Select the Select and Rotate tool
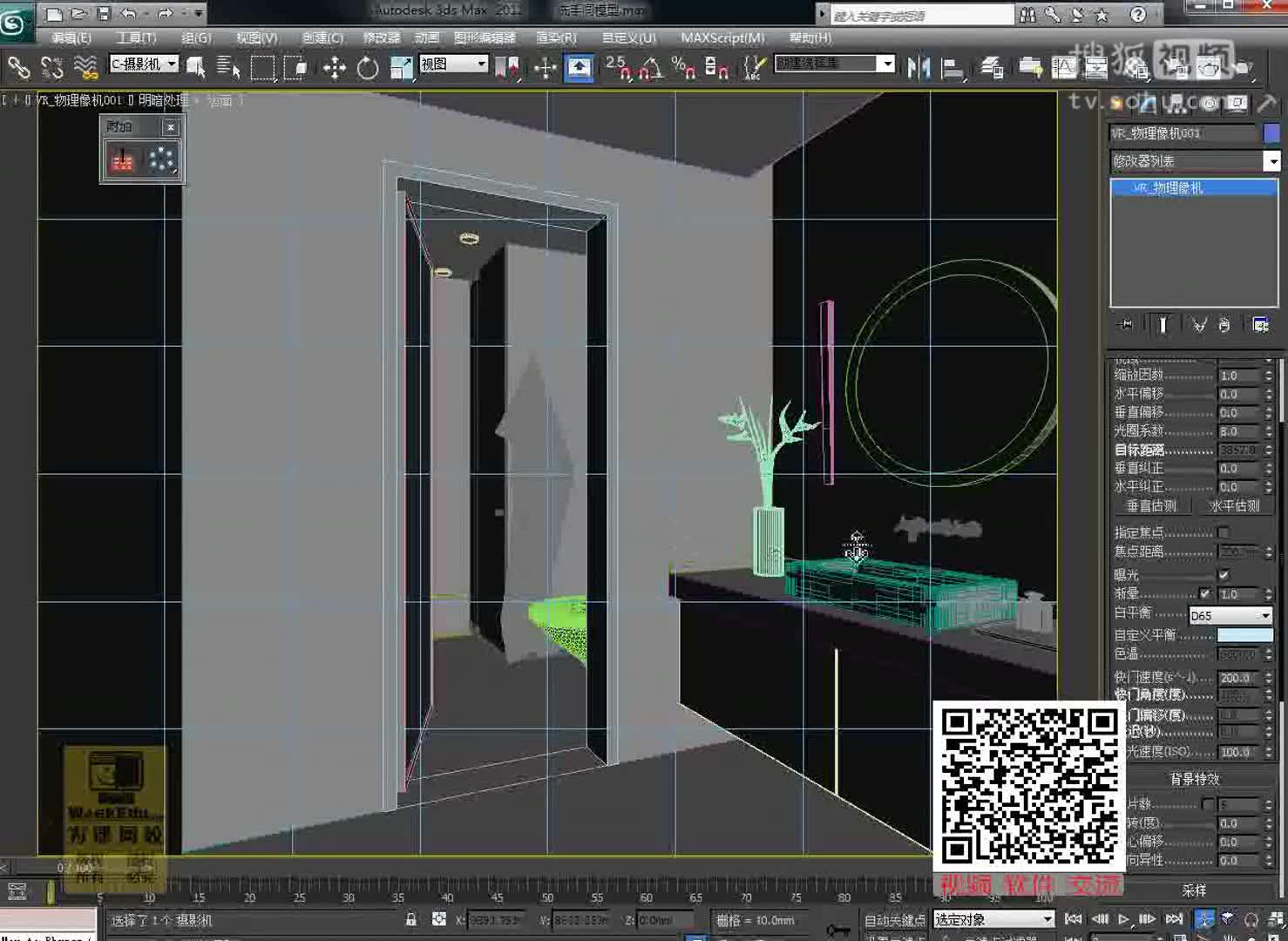Viewport: 1288px width, 941px height. click(x=368, y=67)
